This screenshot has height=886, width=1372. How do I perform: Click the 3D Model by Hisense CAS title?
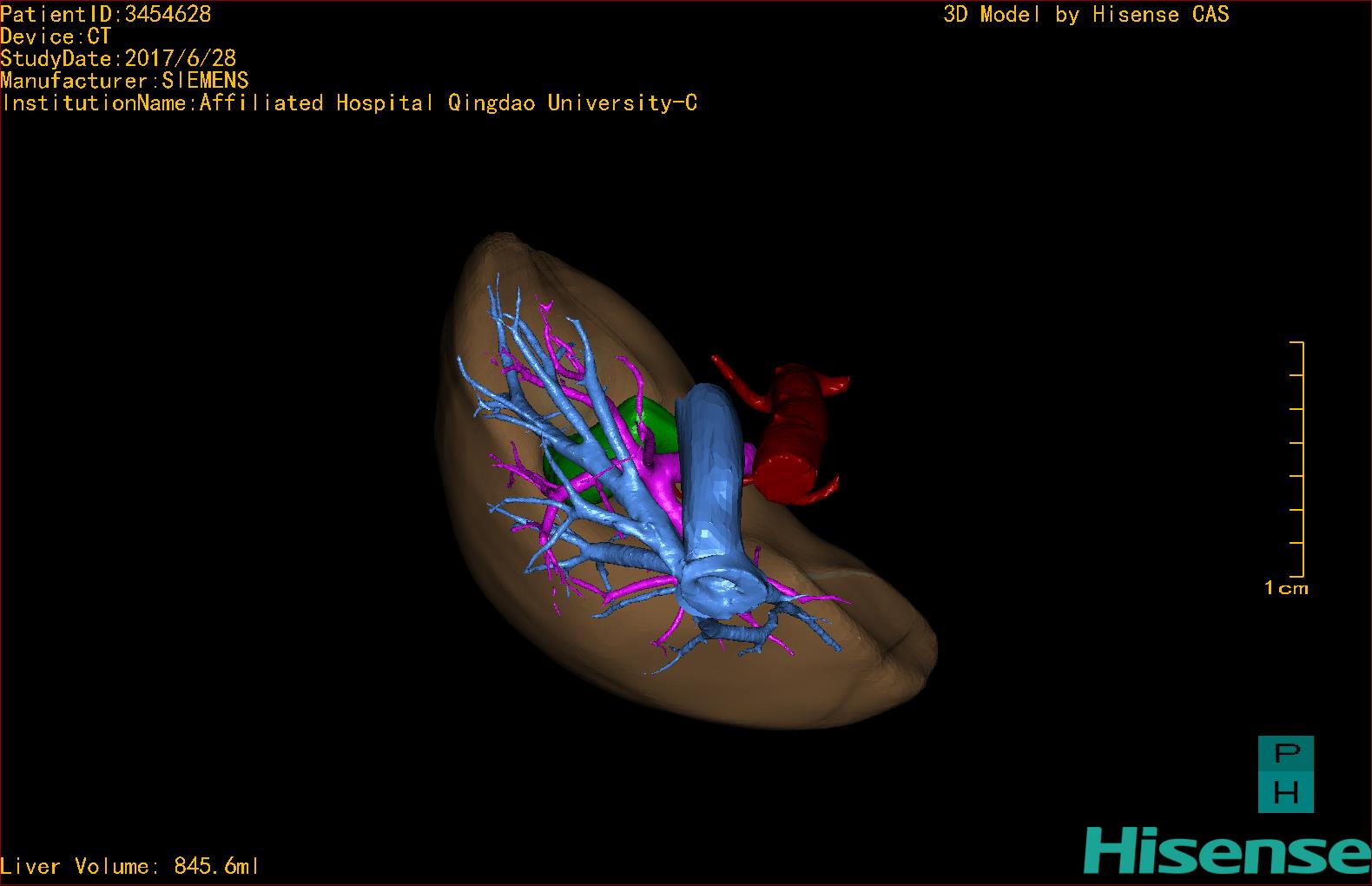coord(1085,15)
